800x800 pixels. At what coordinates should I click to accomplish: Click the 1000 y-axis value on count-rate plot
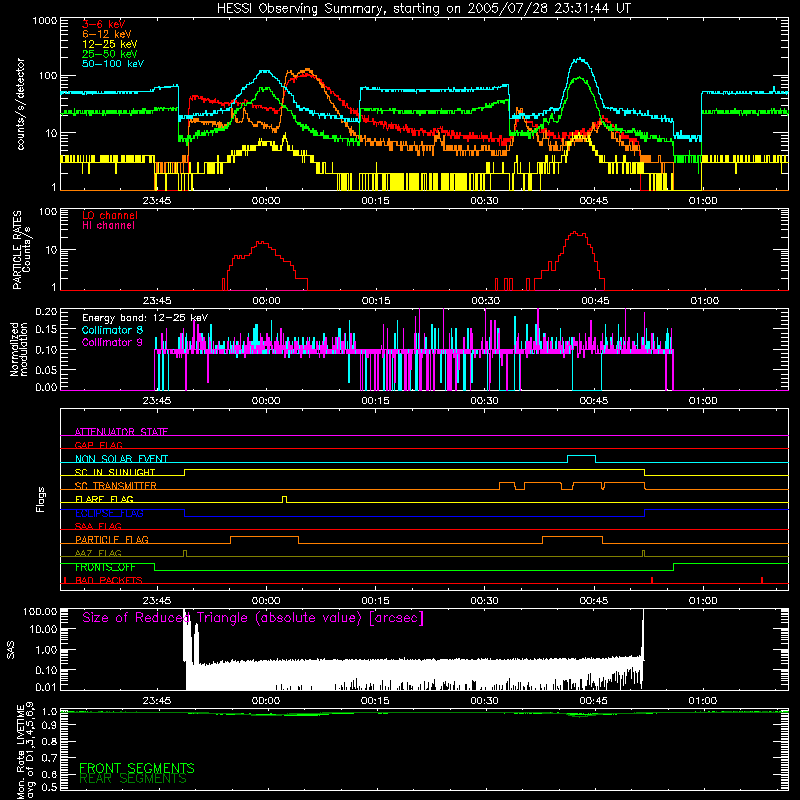point(44,21)
